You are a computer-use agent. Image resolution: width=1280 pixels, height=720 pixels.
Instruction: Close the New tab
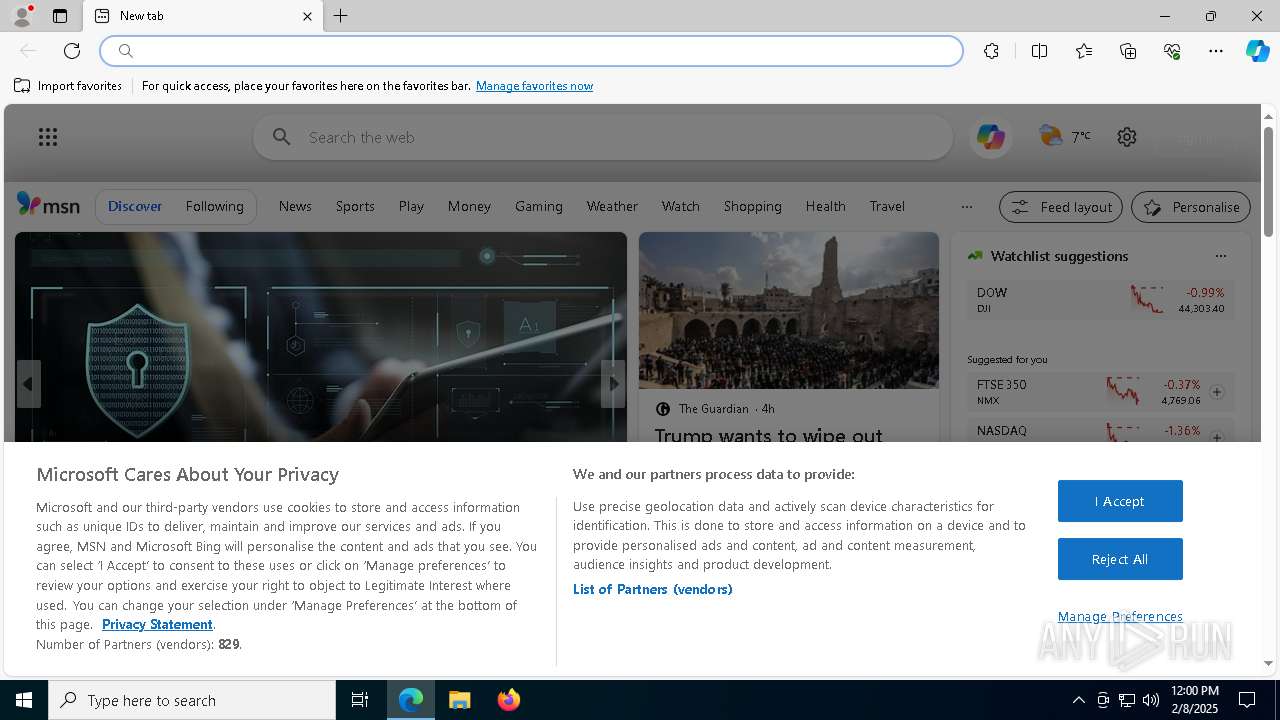(307, 16)
